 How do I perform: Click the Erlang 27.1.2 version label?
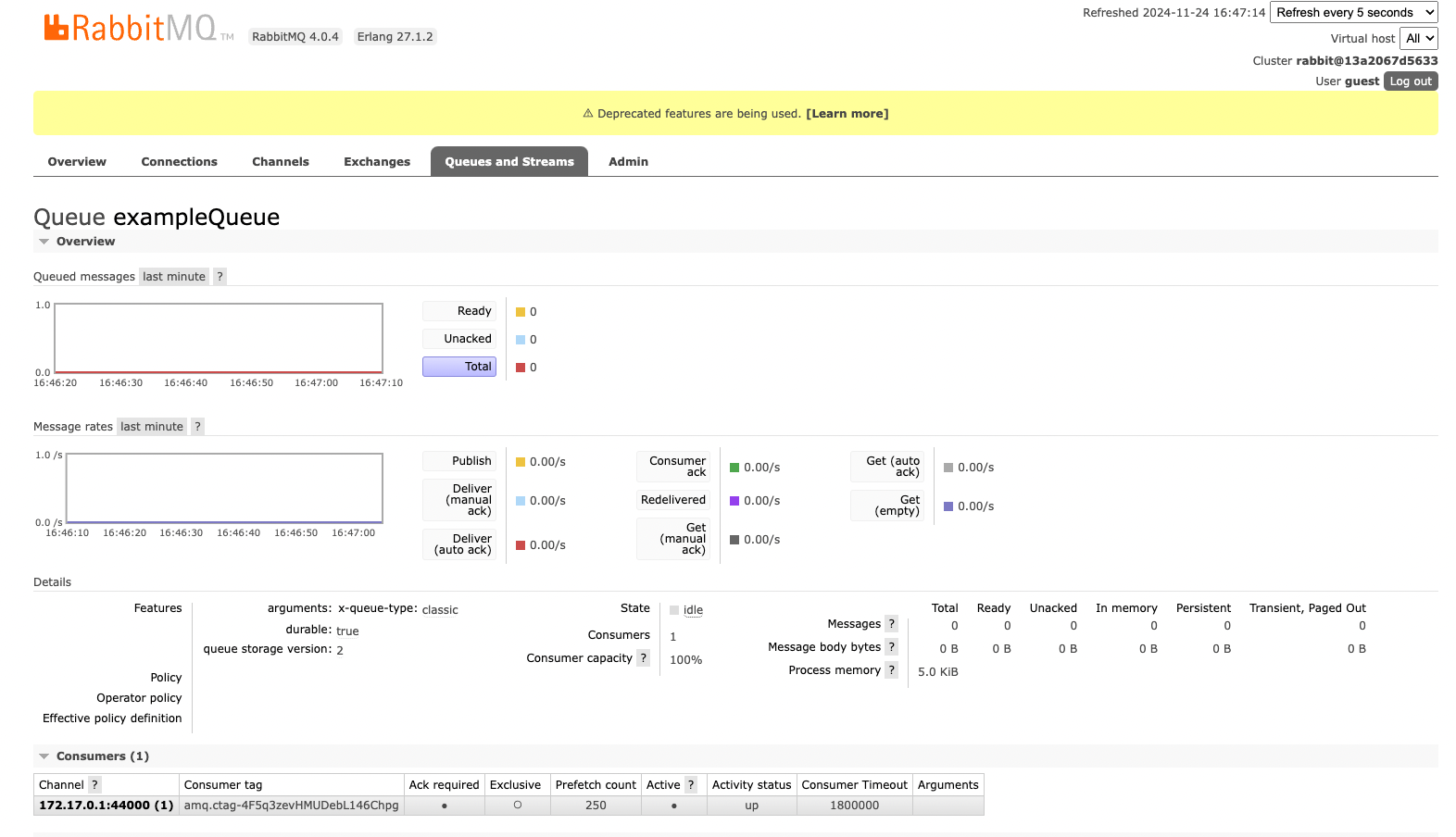(395, 37)
